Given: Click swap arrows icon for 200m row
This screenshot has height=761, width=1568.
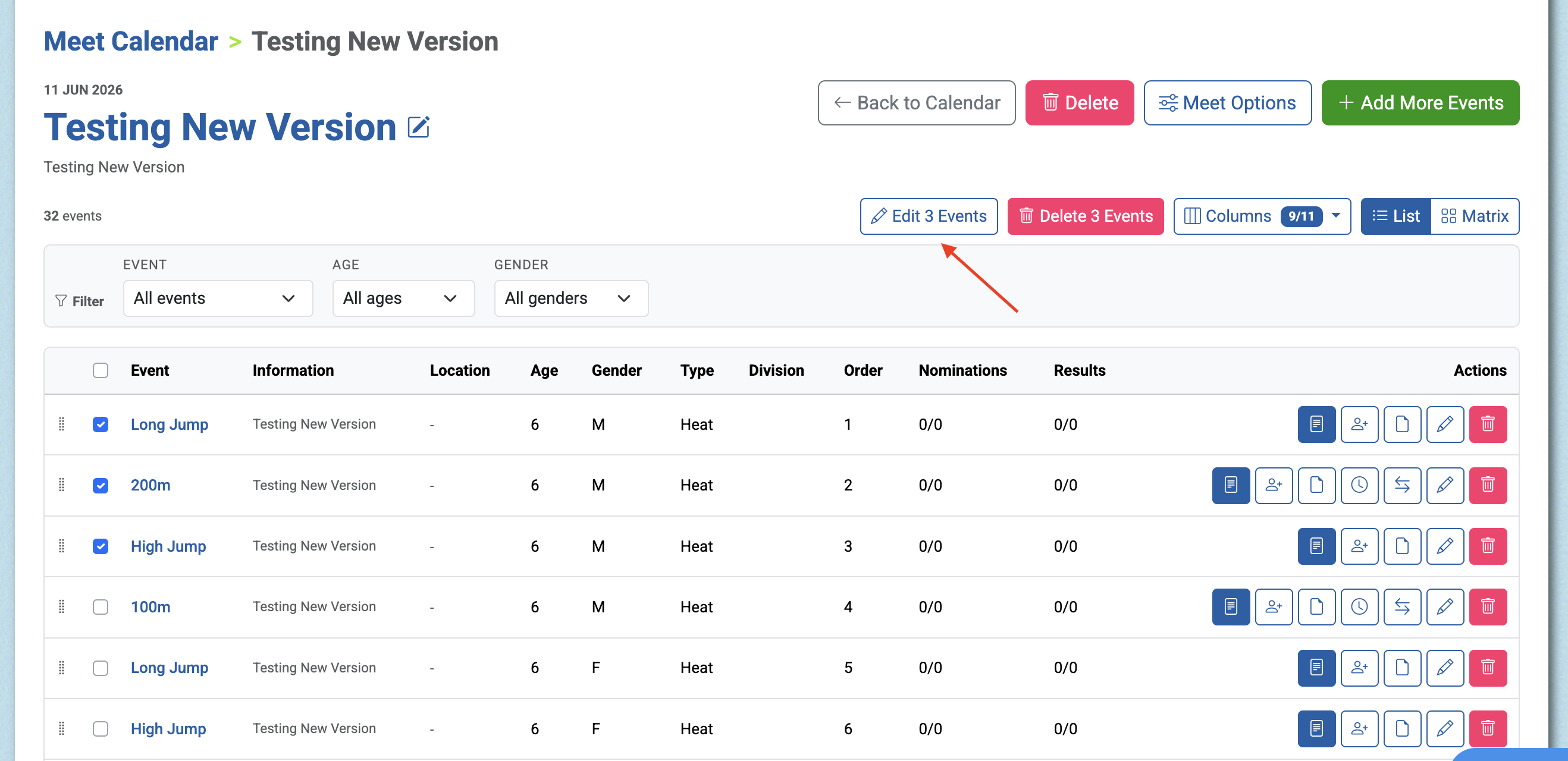Looking at the screenshot, I should pos(1402,485).
